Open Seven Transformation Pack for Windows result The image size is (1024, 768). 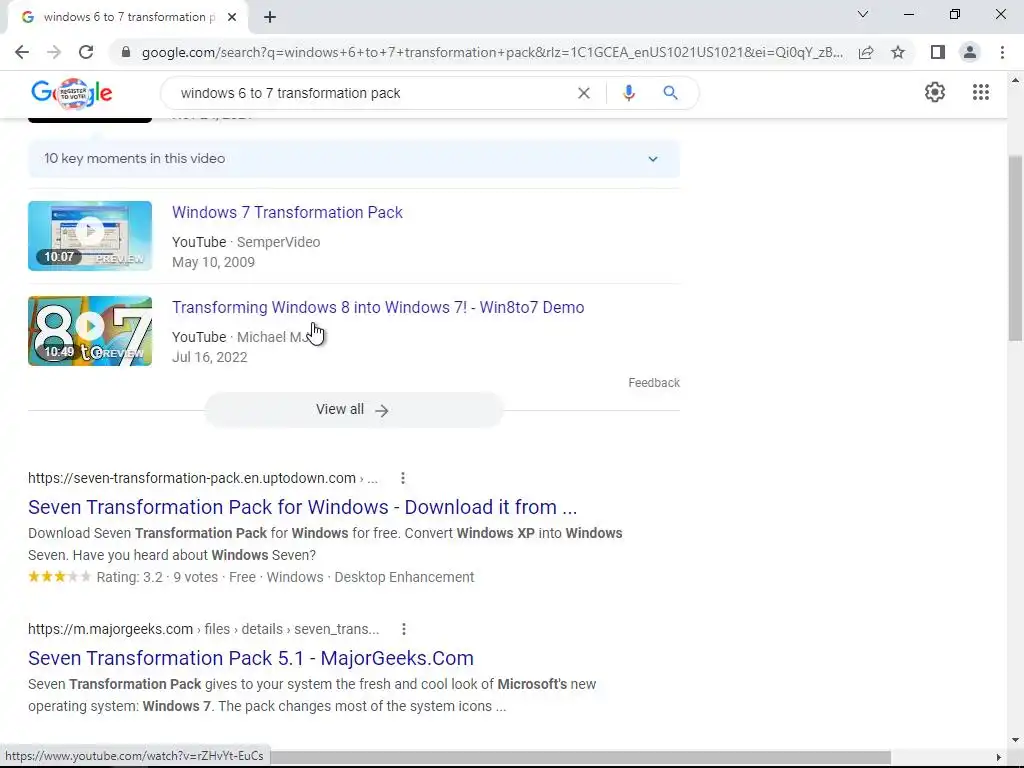click(x=302, y=507)
